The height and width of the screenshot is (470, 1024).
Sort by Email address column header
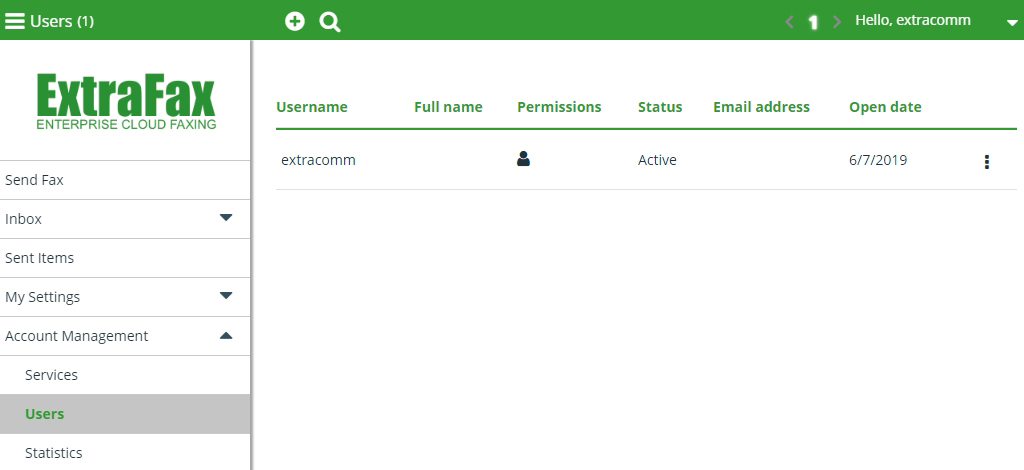761,107
